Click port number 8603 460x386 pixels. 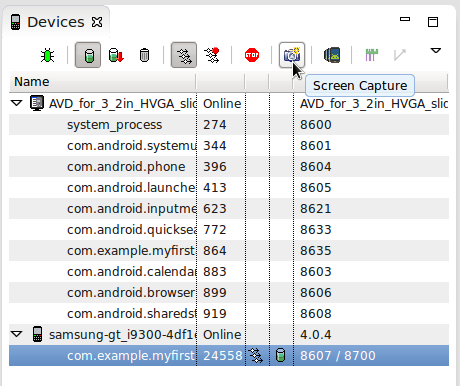[x=316, y=272]
